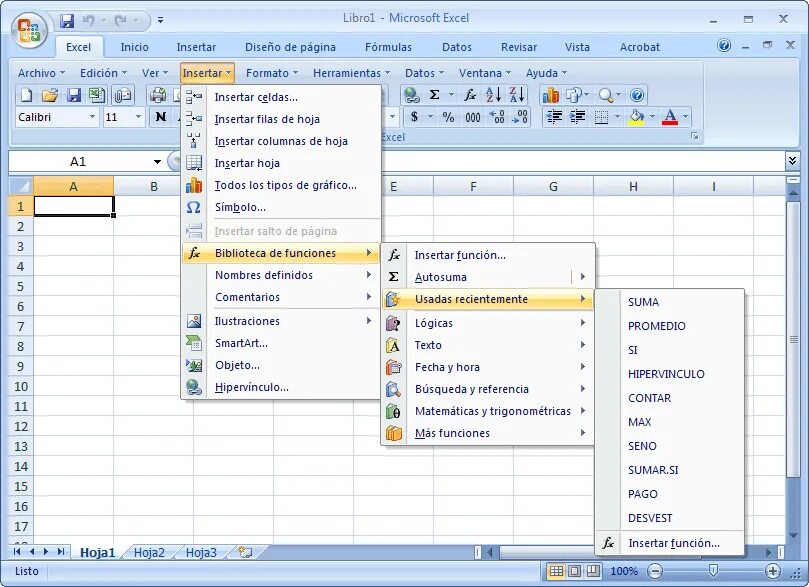Screen dimensions: 809x587
Task: Click the chart icon in the toolbar
Action: (551, 95)
